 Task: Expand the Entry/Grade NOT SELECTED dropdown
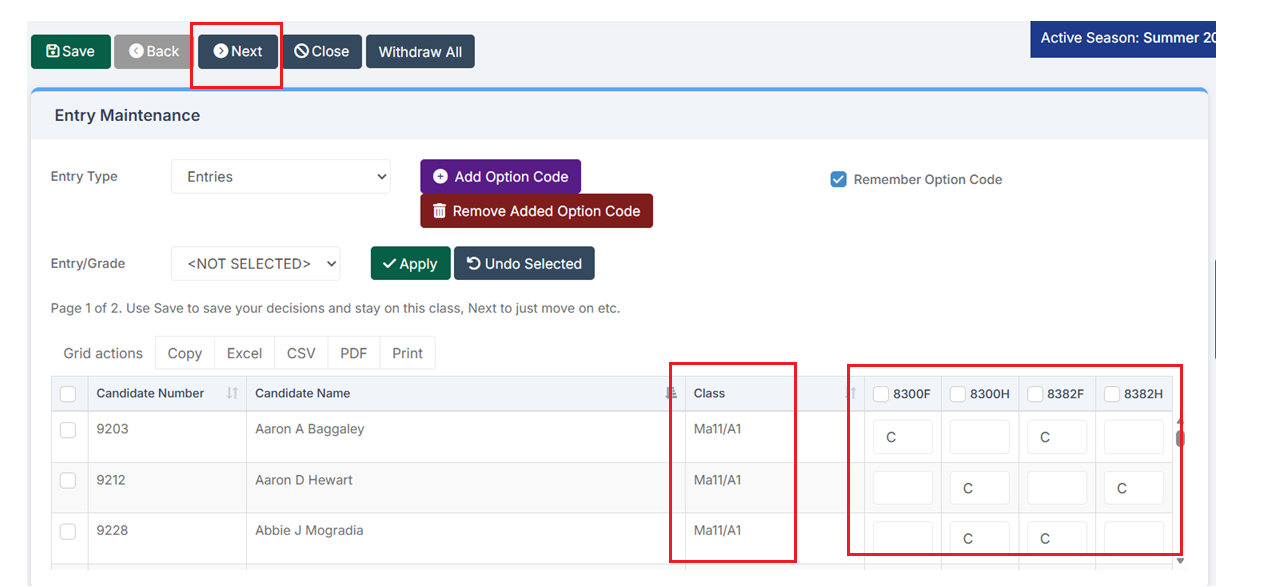coord(256,264)
